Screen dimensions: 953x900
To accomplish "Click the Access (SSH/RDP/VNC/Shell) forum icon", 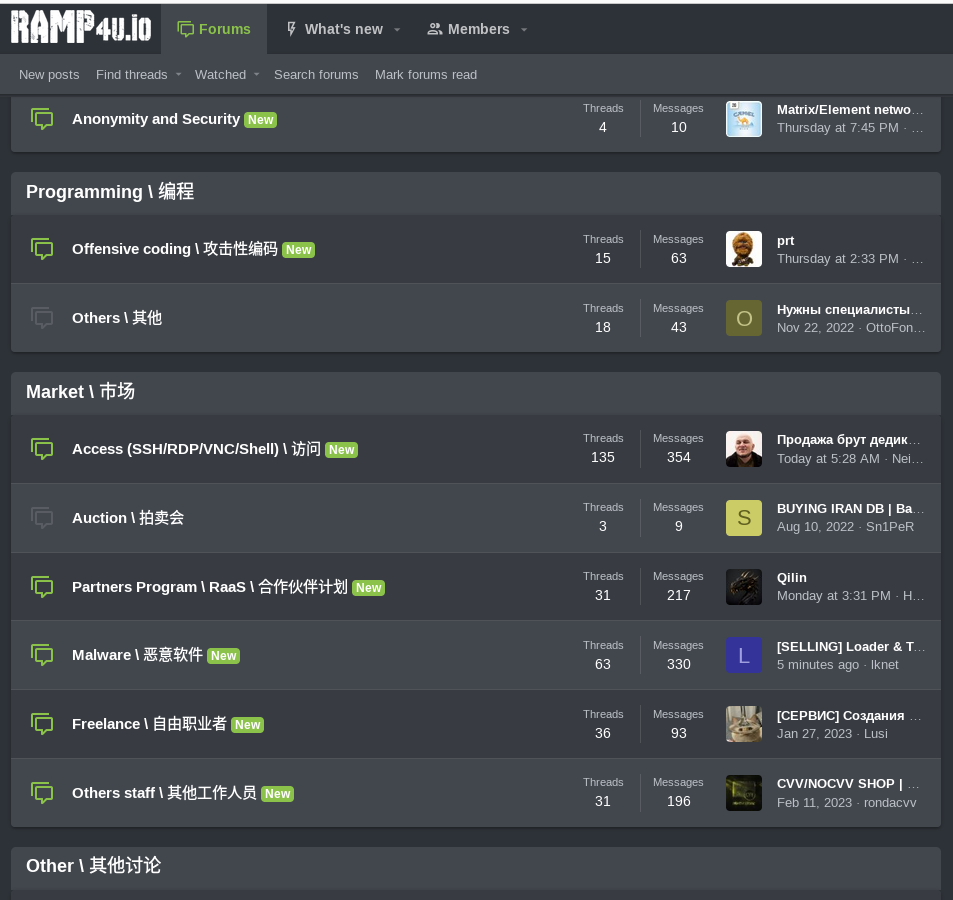I will 42,449.
